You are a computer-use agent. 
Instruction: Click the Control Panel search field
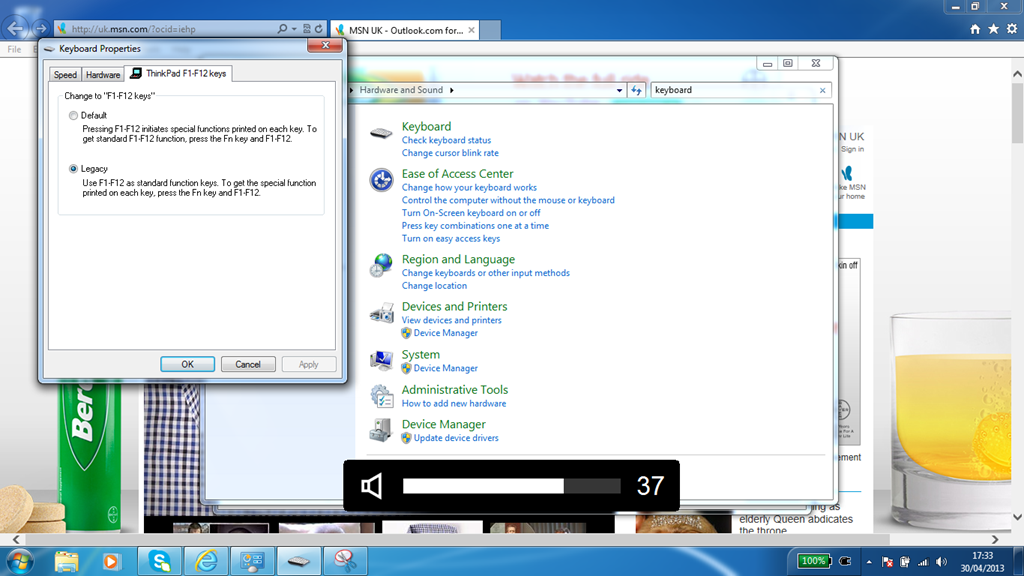pyautogui.click(x=734, y=90)
